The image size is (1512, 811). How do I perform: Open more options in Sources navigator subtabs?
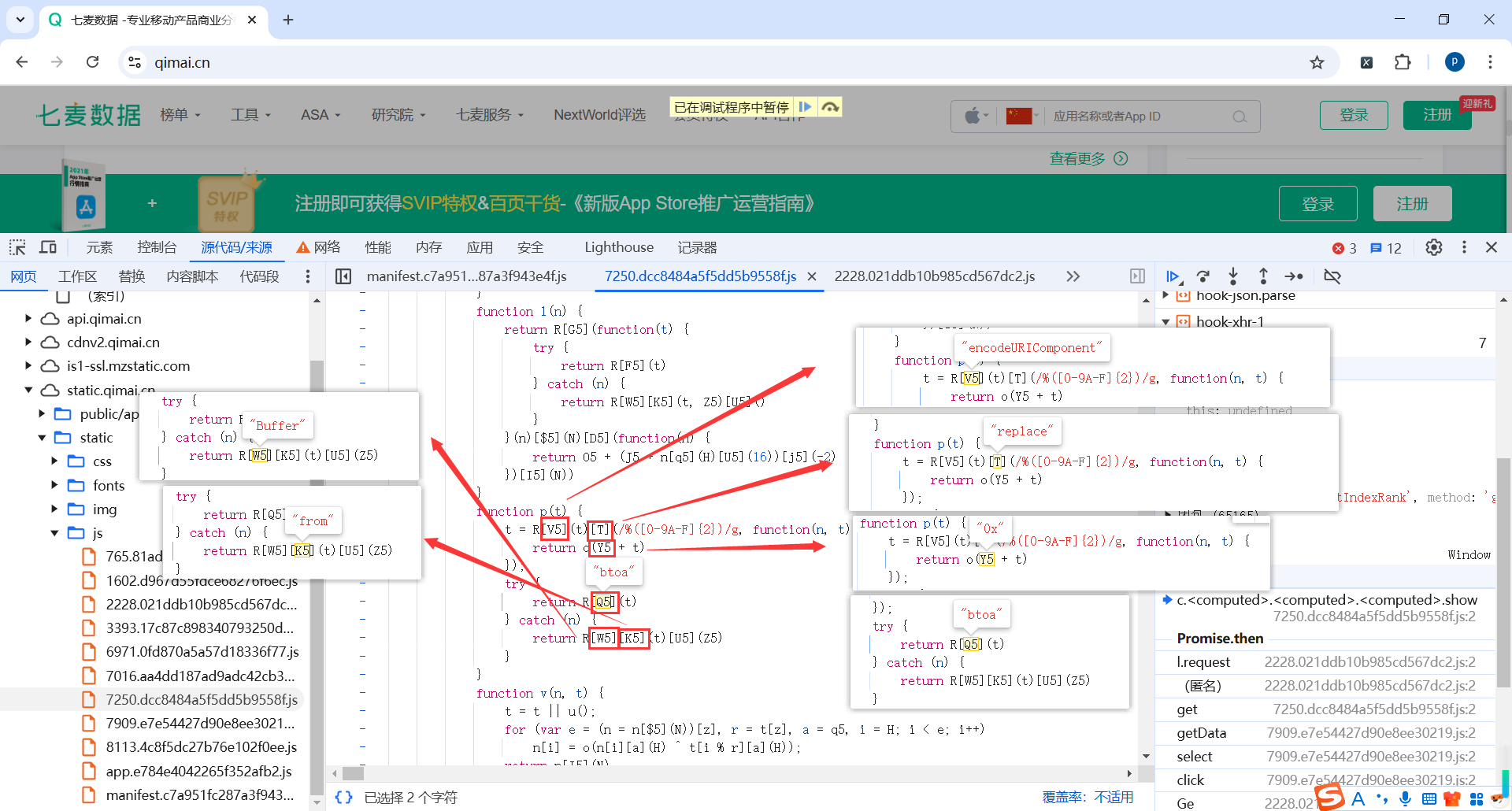click(308, 276)
